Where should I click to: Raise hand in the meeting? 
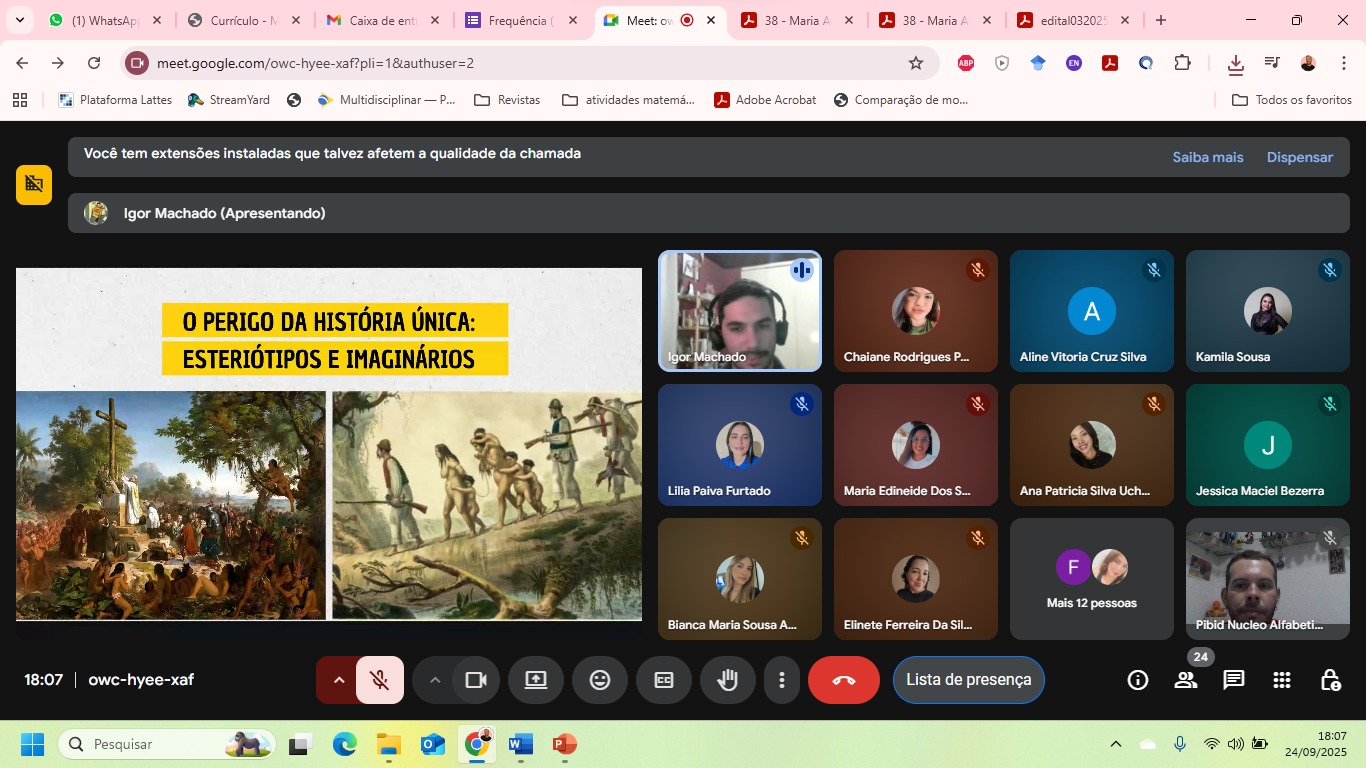pyautogui.click(x=727, y=680)
